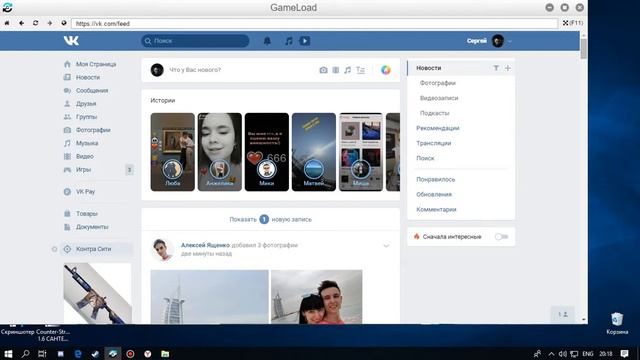Click Показать 1 новую запись
This screenshot has height=360, width=640.
pos(270,219)
